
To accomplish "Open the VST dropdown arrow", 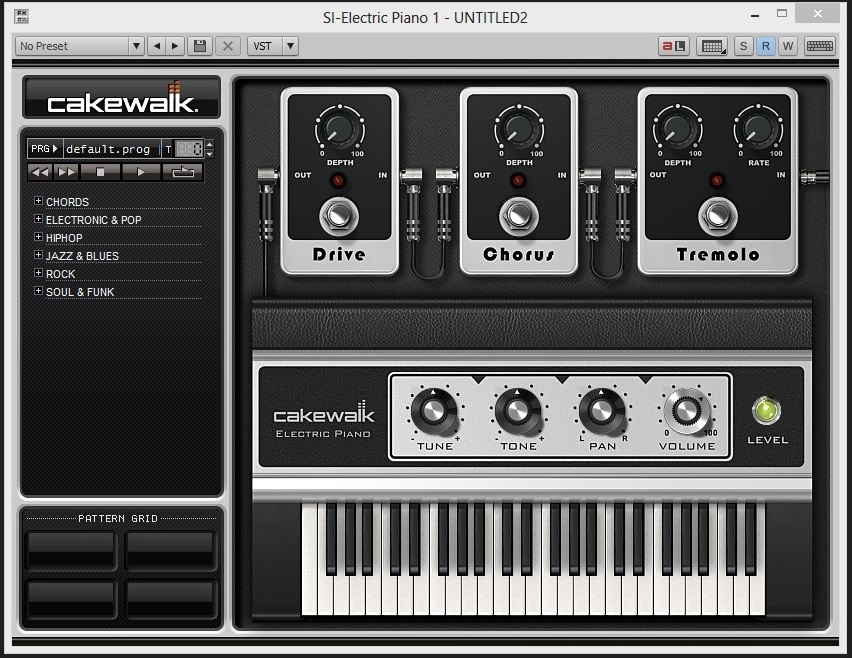I will tap(291, 46).
